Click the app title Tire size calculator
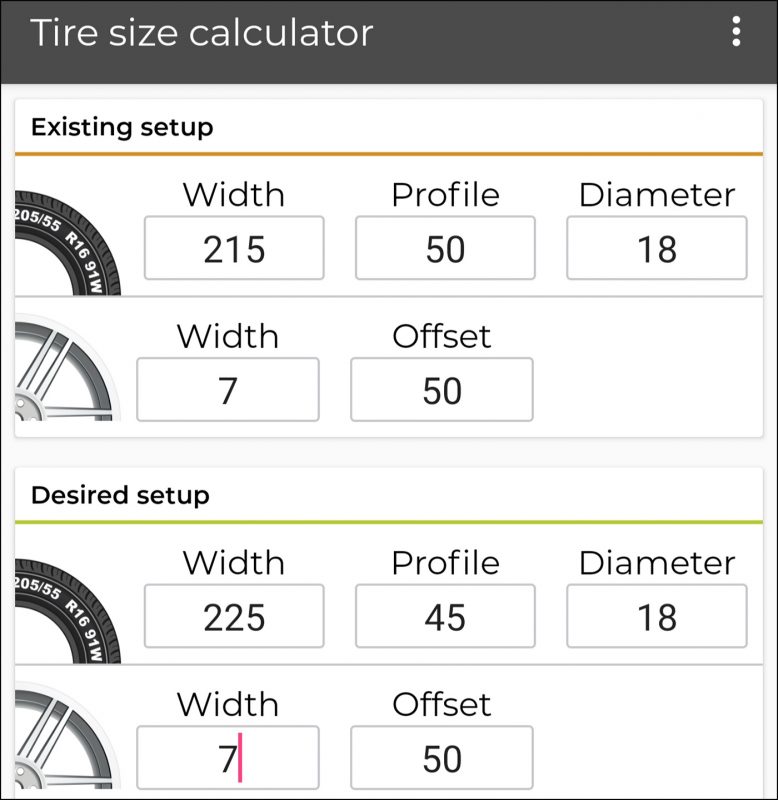The width and height of the screenshot is (778, 800). tap(204, 32)
